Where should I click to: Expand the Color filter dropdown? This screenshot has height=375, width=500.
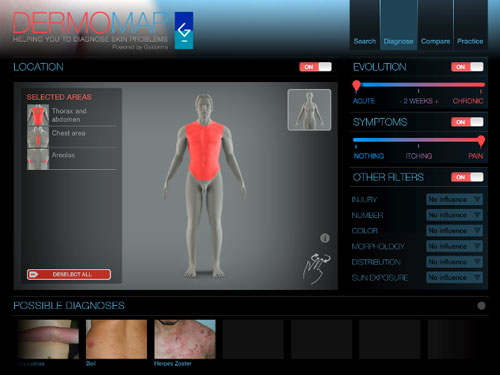tap(454, 231)
